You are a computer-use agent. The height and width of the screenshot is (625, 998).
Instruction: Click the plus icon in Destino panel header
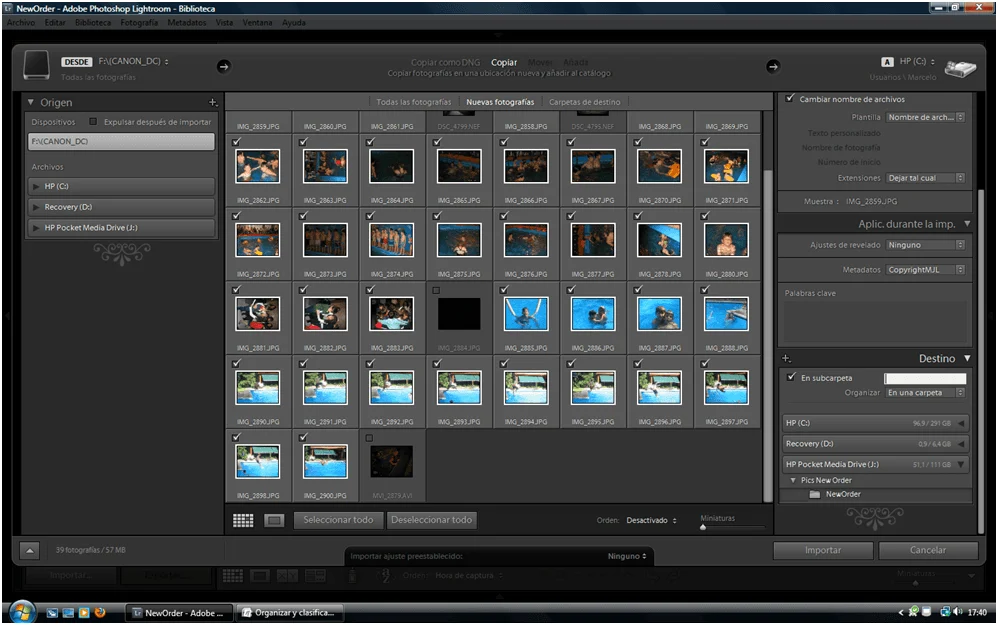[x=786, y=358]
